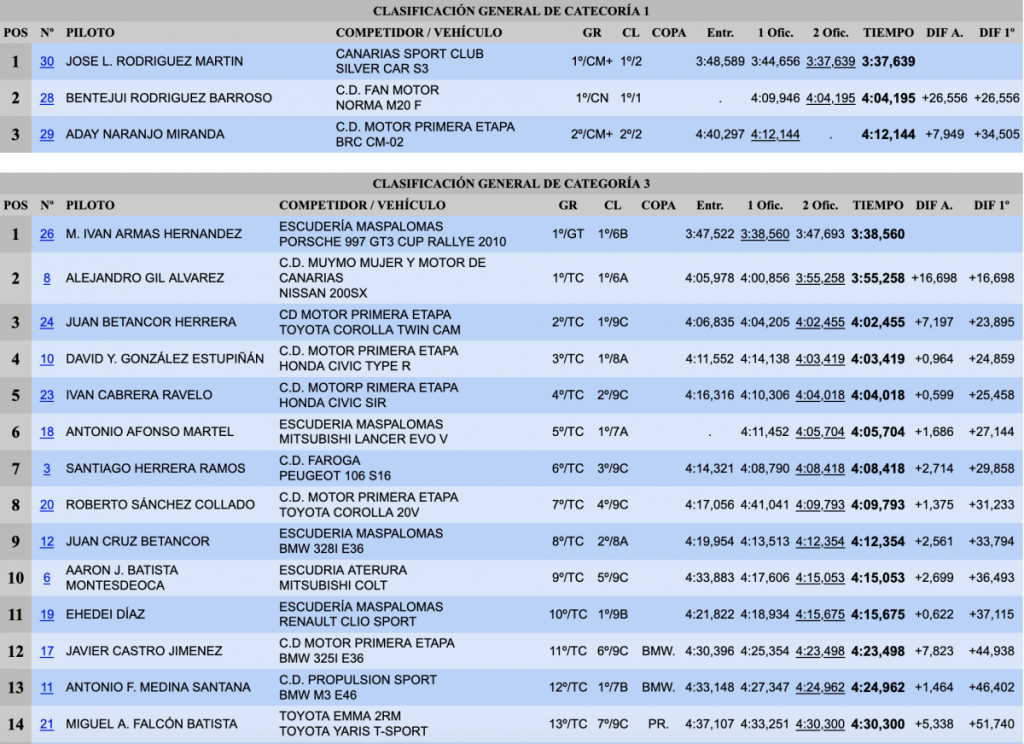Select number 18 link for Antonio Afonso Martel
Viewport: 1024px width, 744px height.
47,432
